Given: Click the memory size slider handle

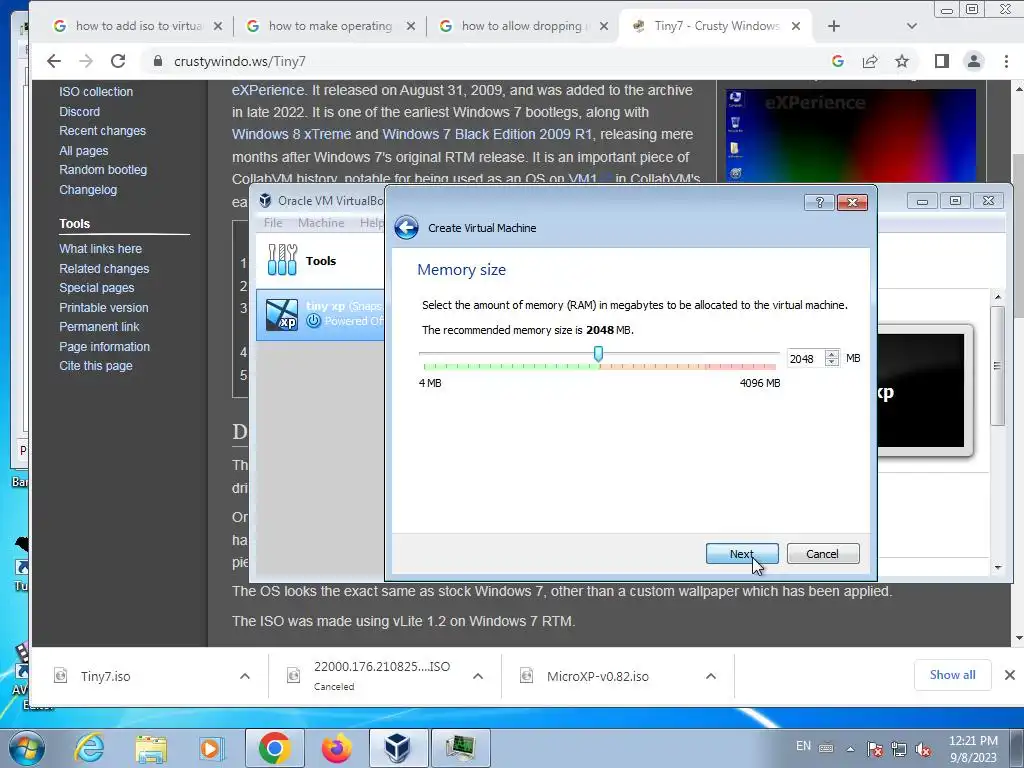Looking at the screenshot, I should [x=598, y=354].
